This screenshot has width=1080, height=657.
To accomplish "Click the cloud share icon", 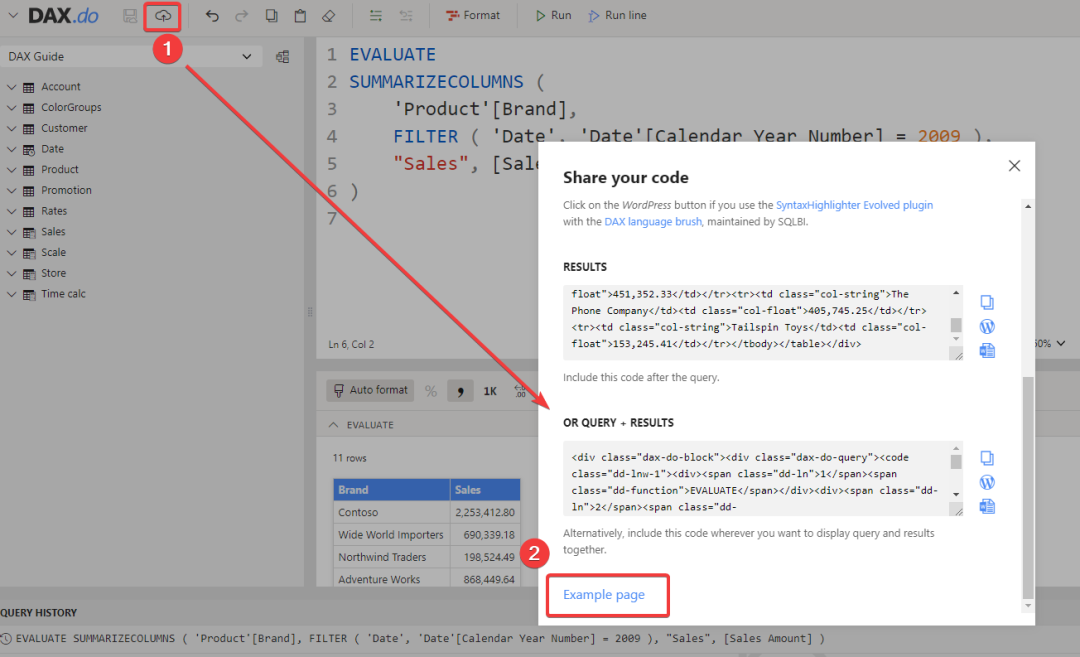I will pos(163,15).
